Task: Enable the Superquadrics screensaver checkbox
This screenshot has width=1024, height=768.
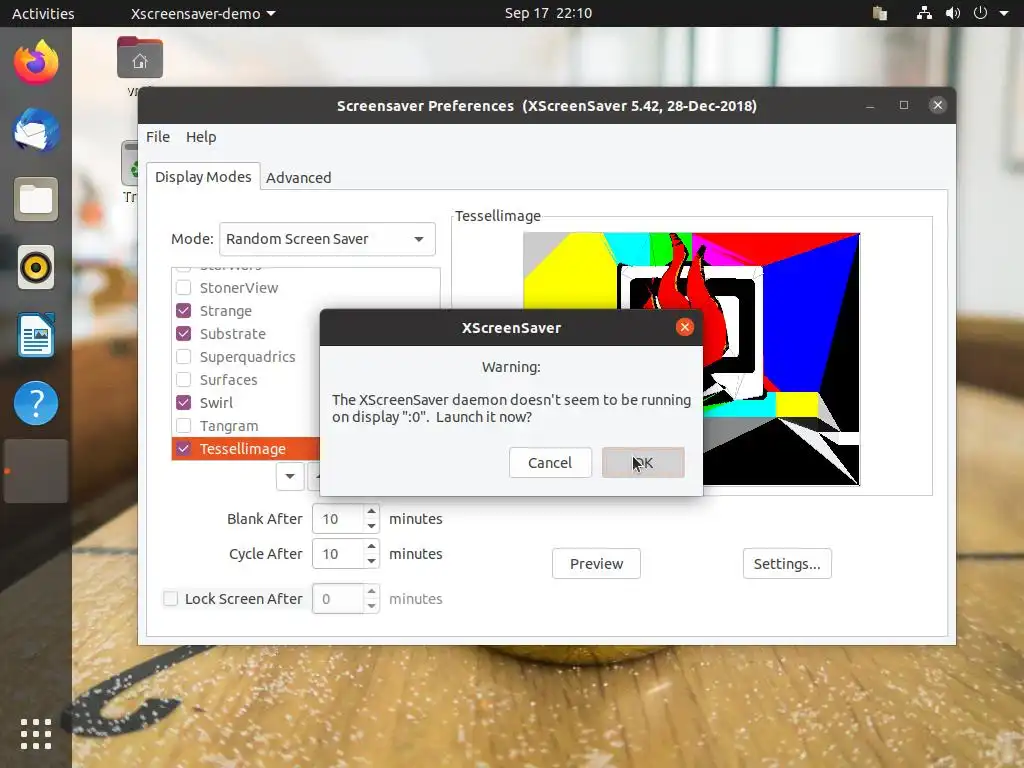Action: coord(184,357)
